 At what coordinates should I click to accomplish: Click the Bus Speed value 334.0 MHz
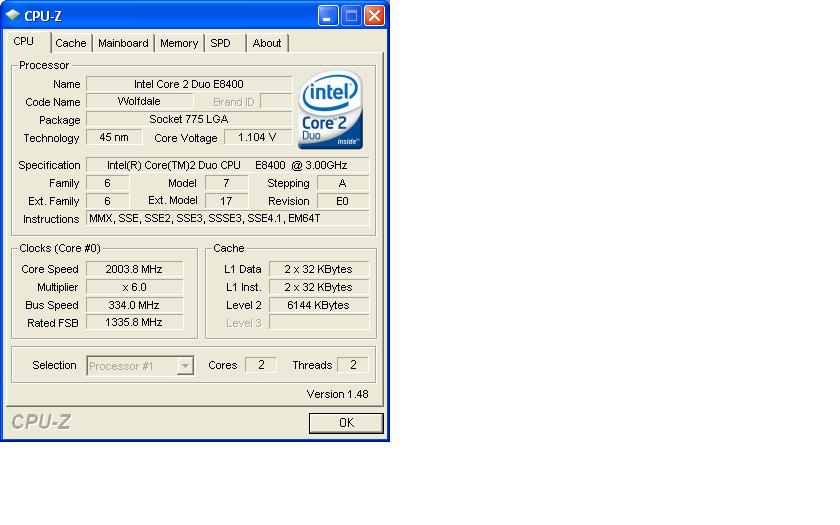pos(134,305)
